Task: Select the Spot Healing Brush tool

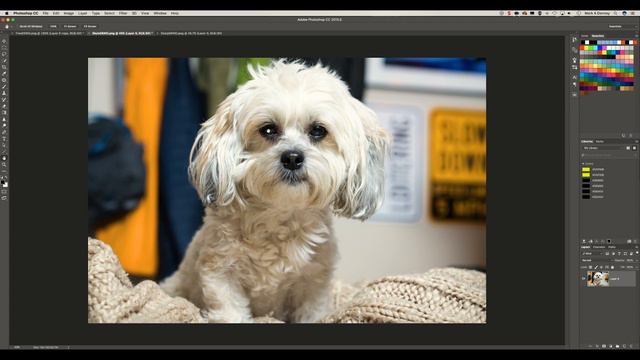Action: (x=4, y=80)
